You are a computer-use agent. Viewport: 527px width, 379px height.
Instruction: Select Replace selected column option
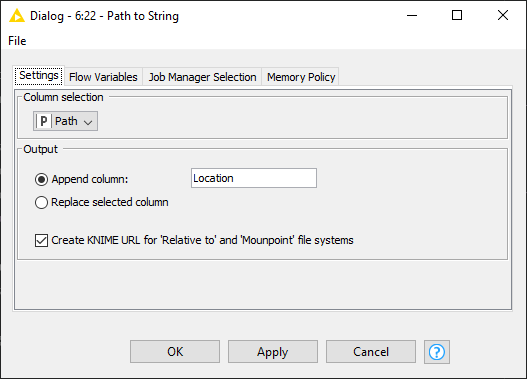(41, 203)
